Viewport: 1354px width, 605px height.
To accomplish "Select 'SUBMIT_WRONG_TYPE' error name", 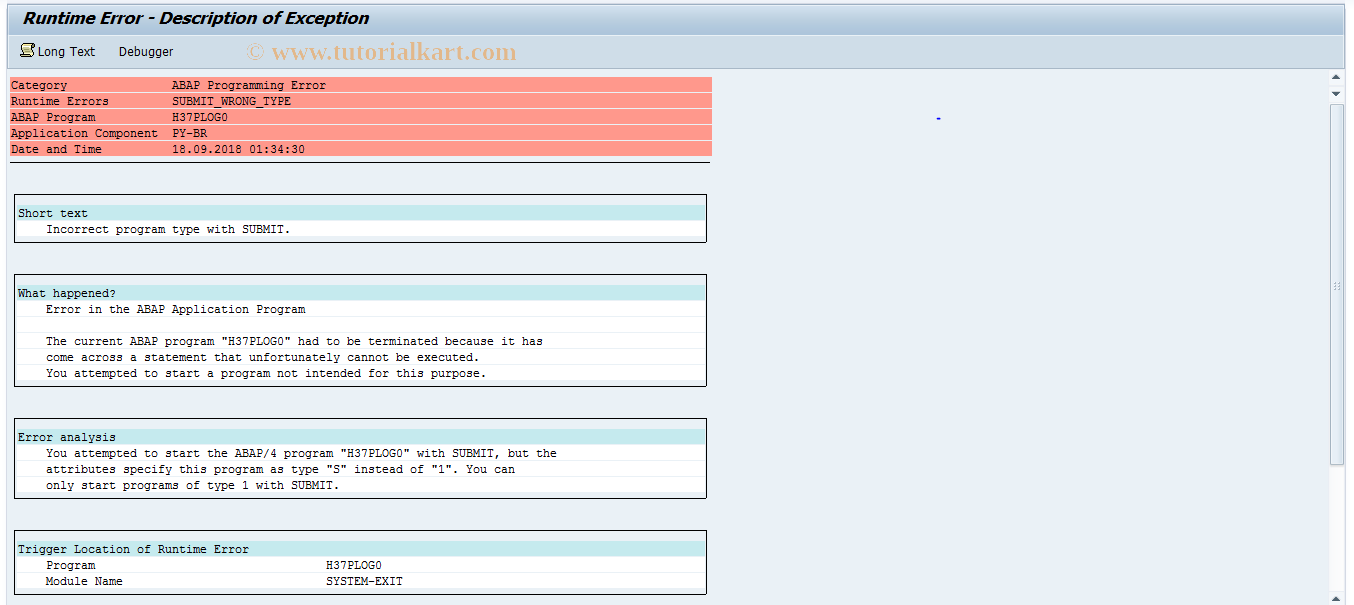I will (x=232, y=101).
